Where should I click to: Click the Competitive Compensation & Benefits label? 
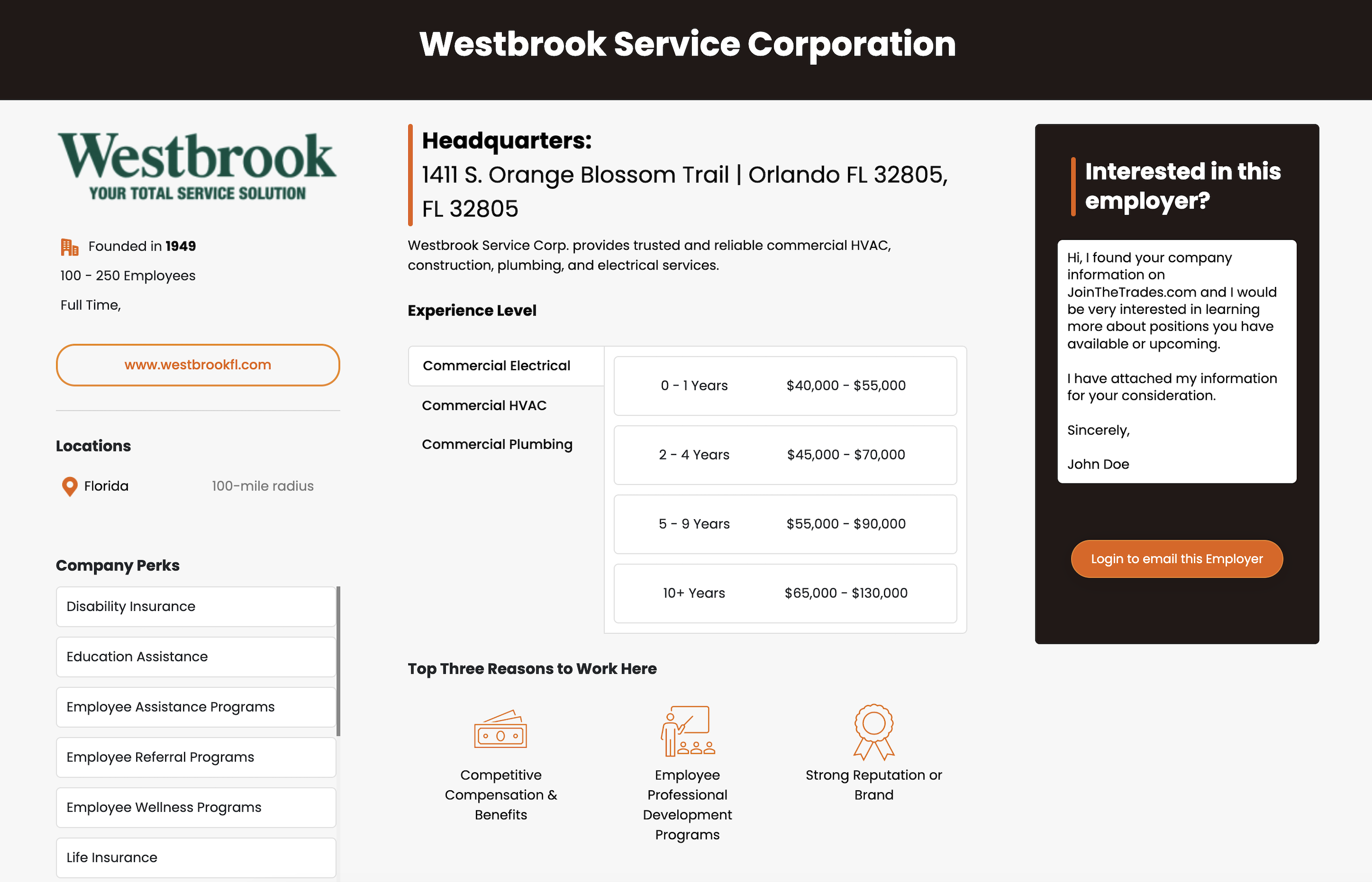[x=500, y=795]
